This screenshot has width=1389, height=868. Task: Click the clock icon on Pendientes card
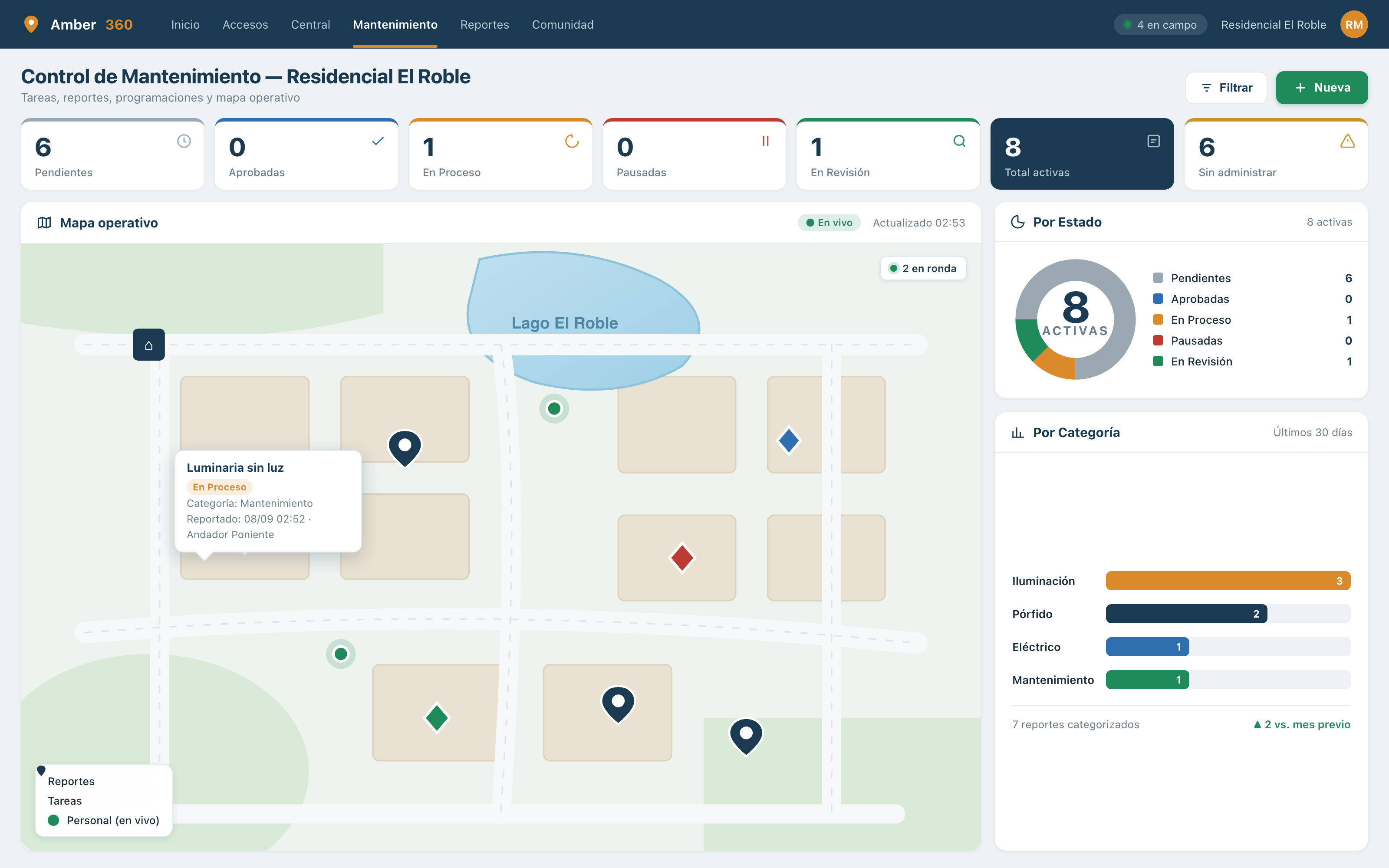(x=184, y=141)
